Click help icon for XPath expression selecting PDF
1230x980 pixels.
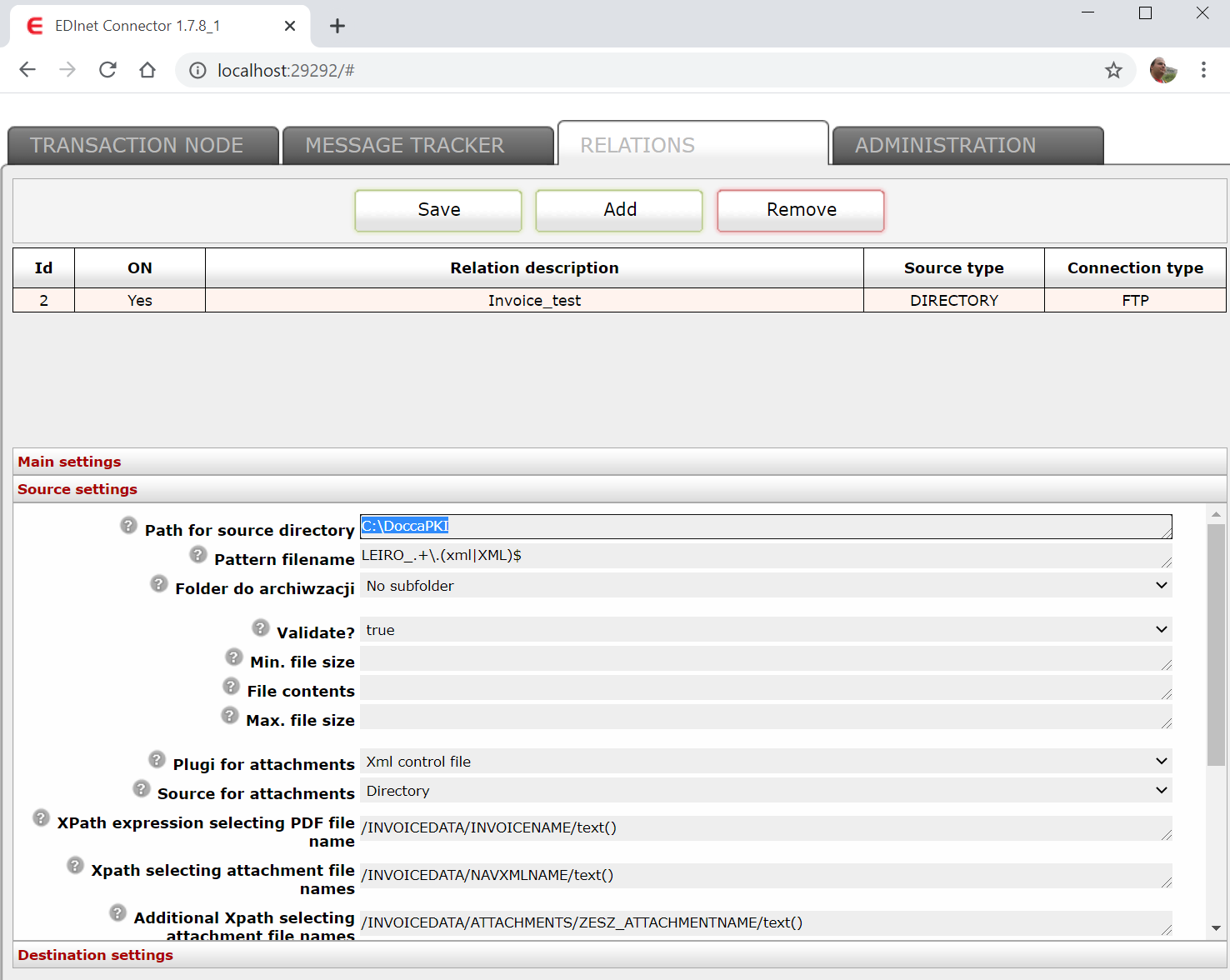(x=41, y=817)
